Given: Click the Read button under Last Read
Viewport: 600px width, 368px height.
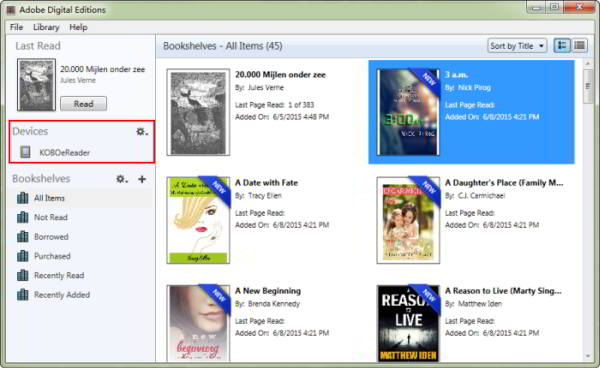Looking at the screenshot, I should [x=83, y=104].
